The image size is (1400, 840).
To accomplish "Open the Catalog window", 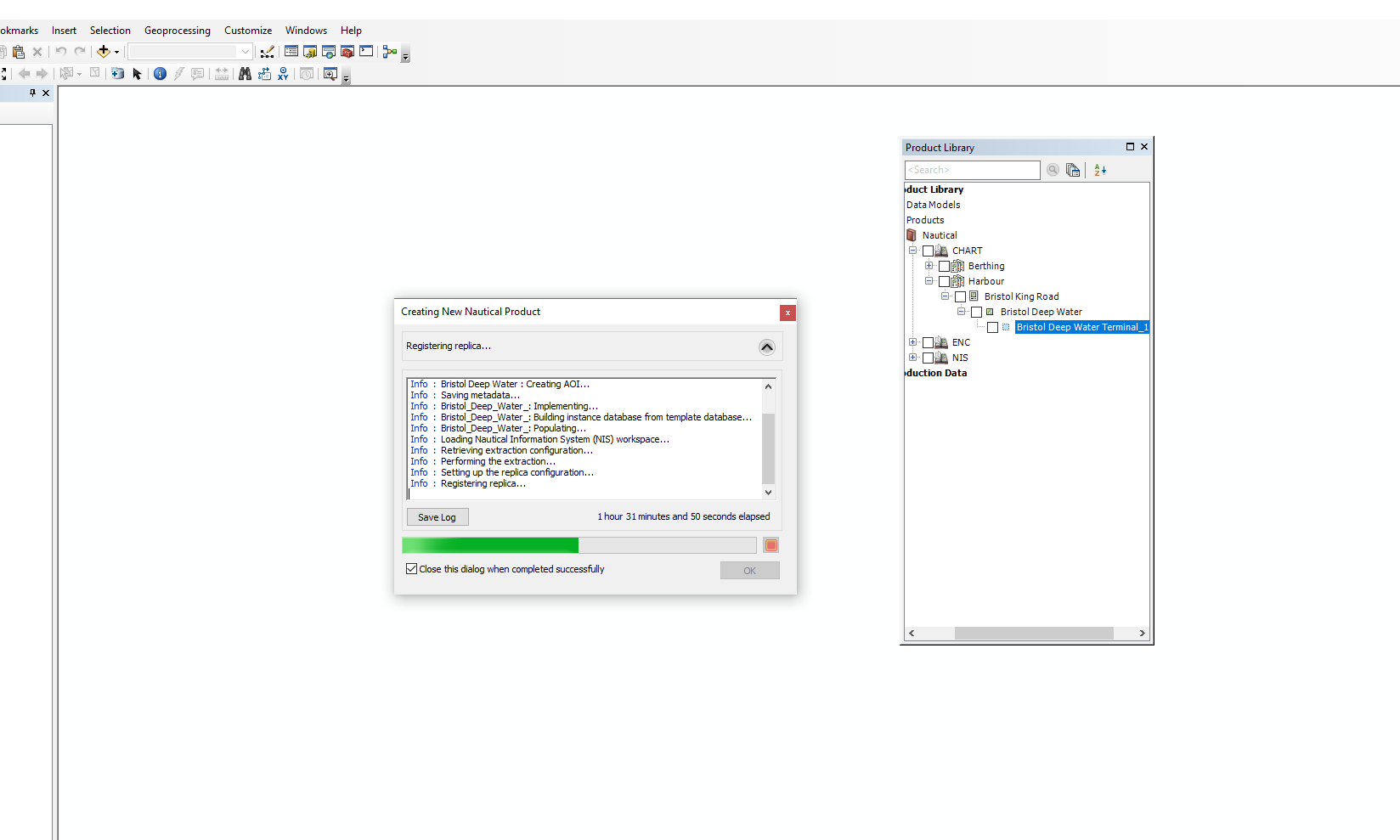I will point(310,51).
